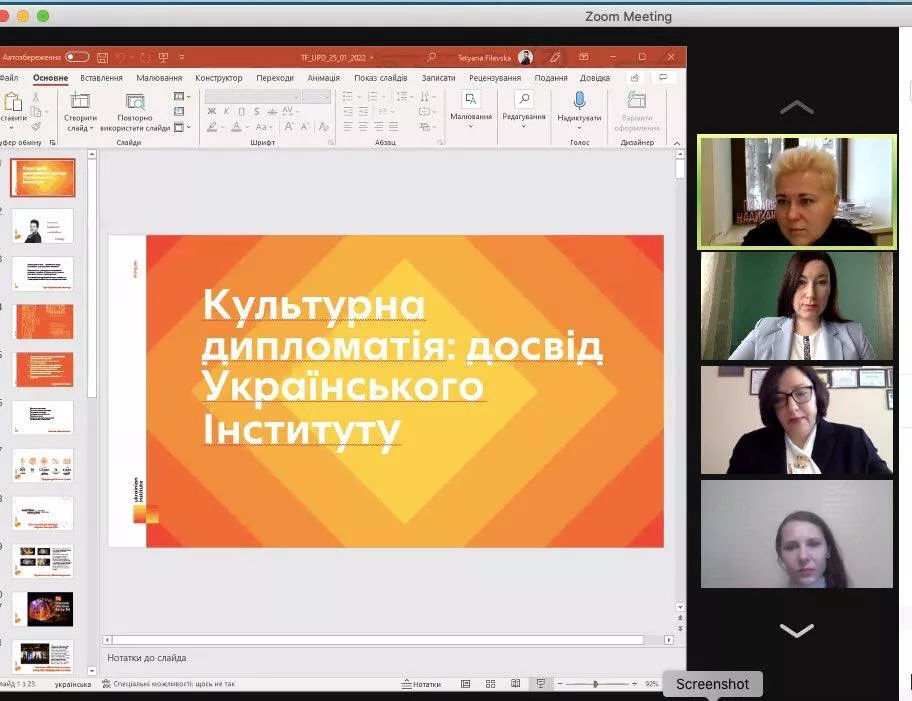Screen dimensions: 912x701
Task: Click the Редагування search icon
Action: click(x=524, y=100)
